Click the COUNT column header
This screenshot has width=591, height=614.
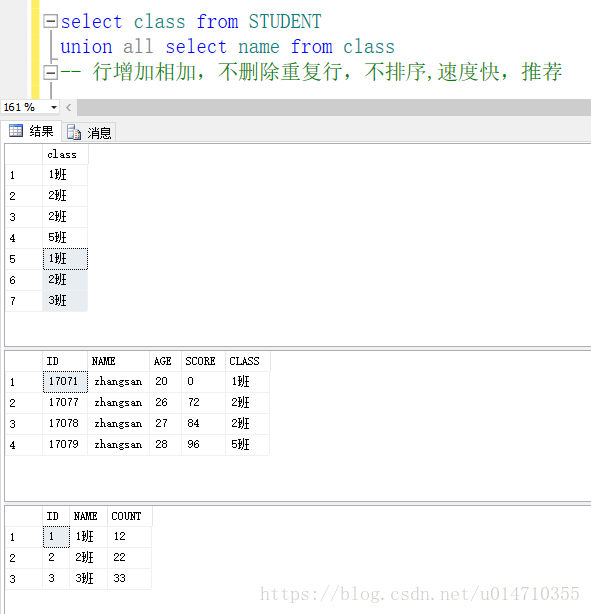[130, 516]
